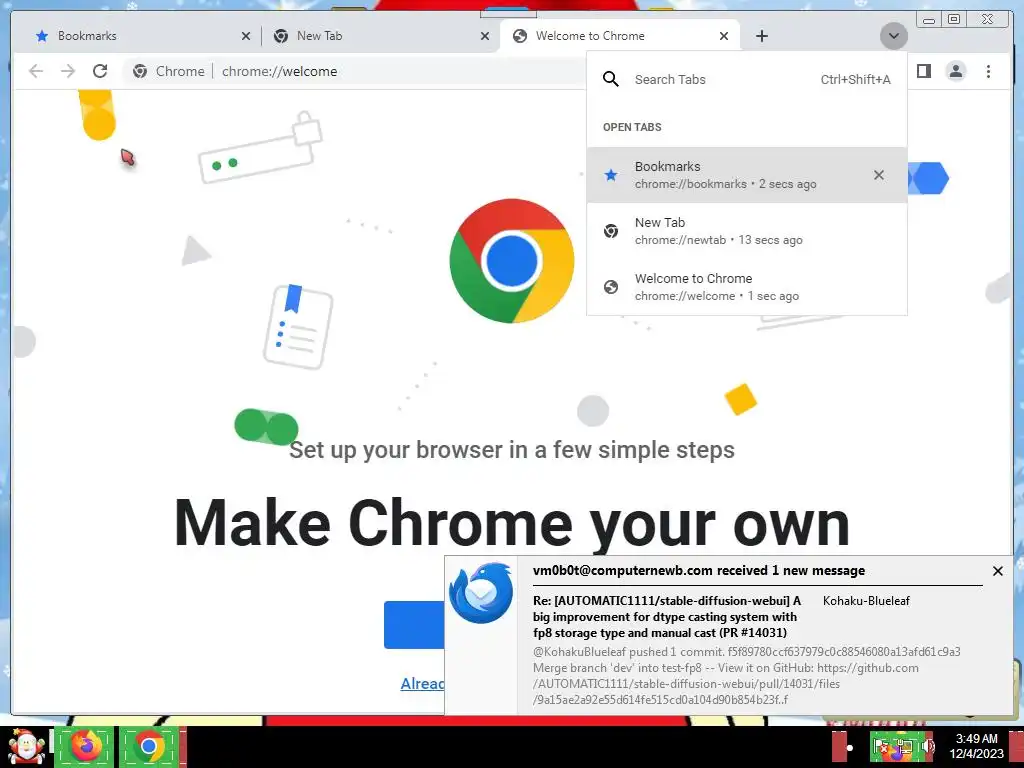Select Welcome to Chrome in open tabs list
Image resolution: width=1024 pixels, height=768 pixels.
point(746,287)
